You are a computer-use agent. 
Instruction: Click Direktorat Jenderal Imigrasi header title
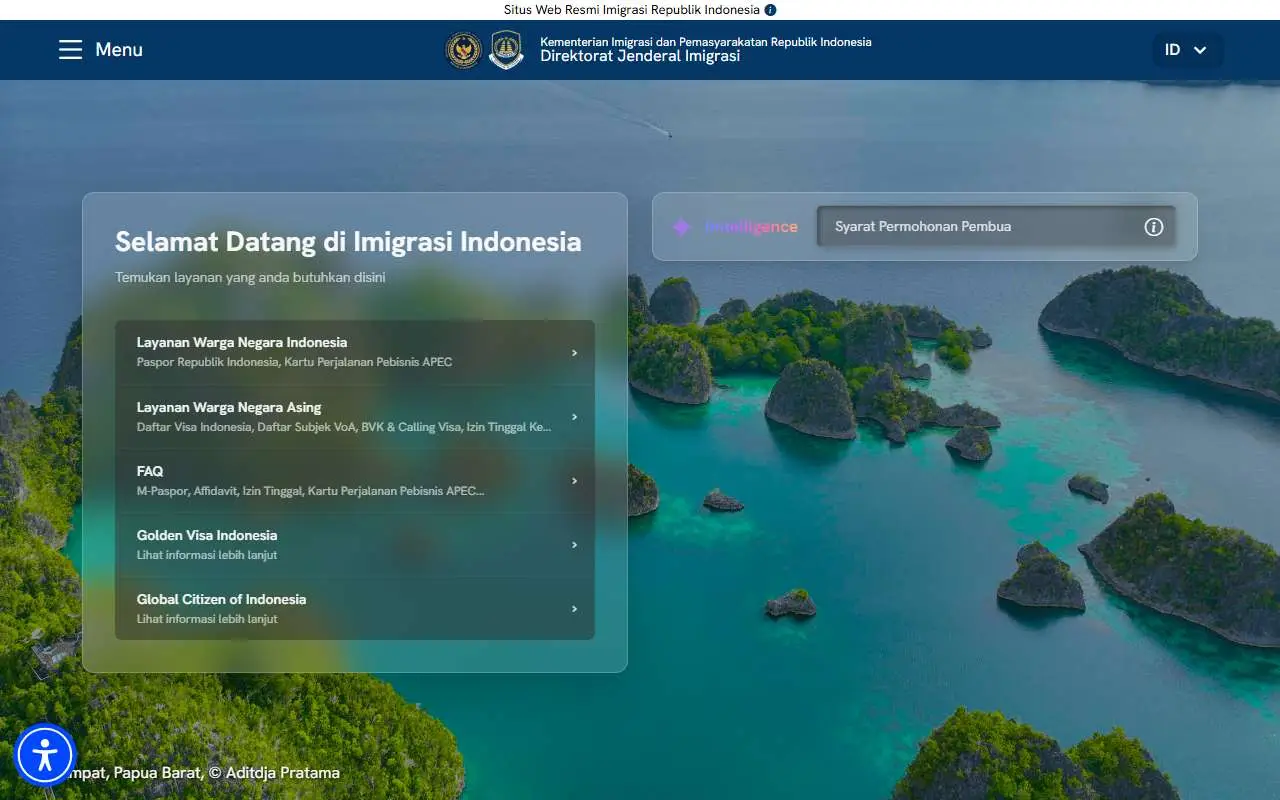click(x=640, y=57)
